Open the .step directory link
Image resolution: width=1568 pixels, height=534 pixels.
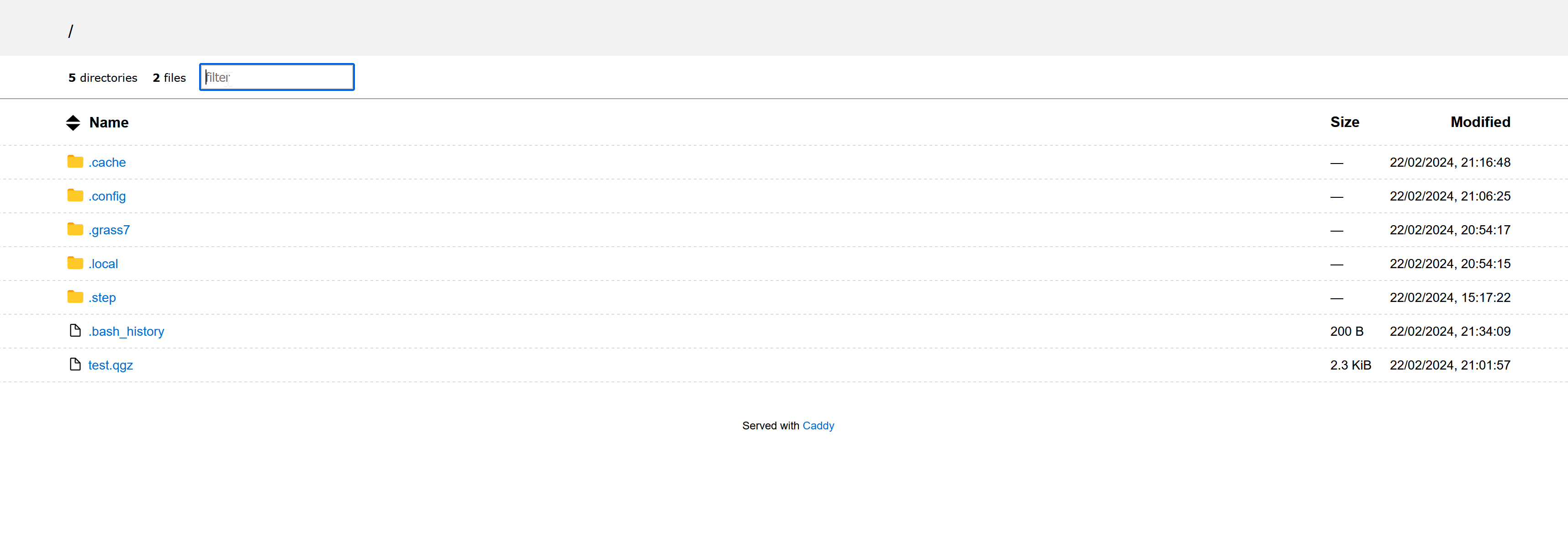coord(102,298)
